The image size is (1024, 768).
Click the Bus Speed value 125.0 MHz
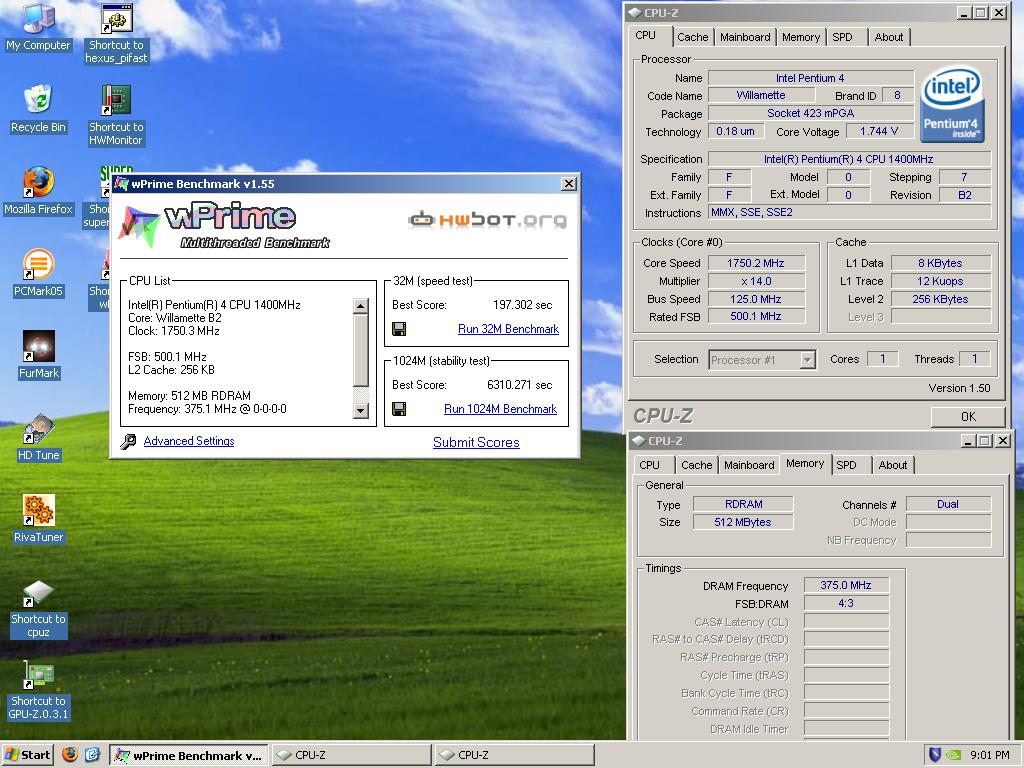[x=756, y=299]
